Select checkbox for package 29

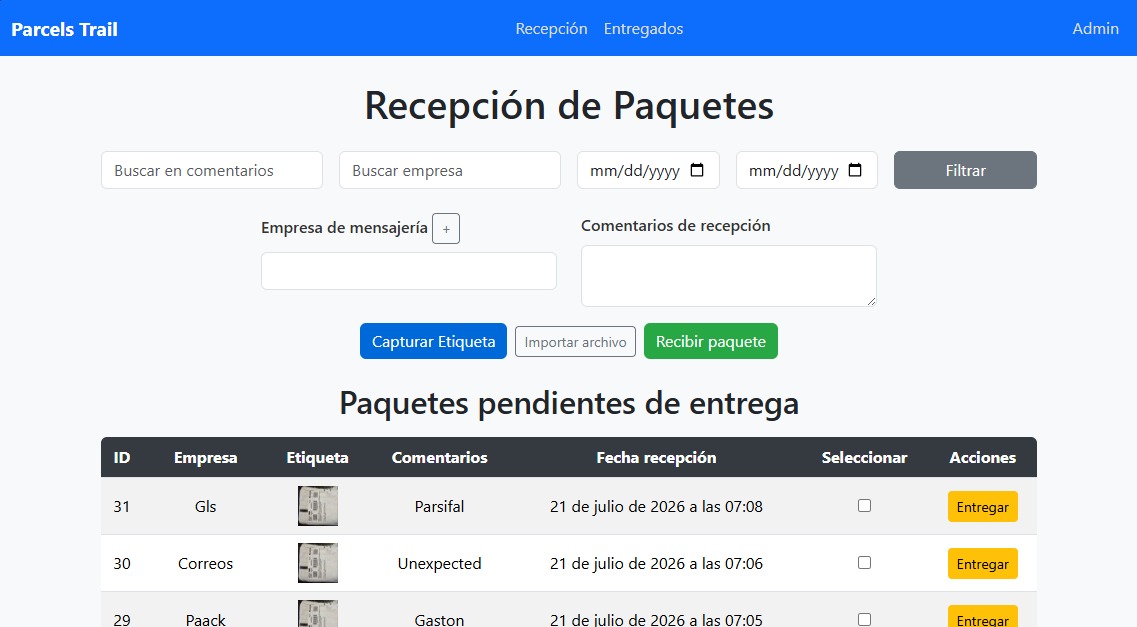click(x=864, y=620)
